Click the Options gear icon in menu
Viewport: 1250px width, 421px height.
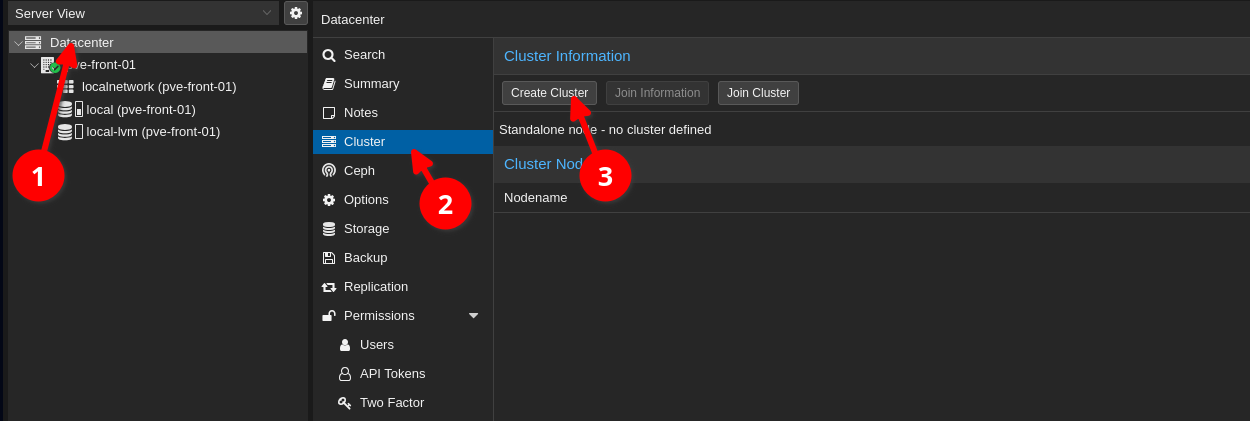coord(329,200)
